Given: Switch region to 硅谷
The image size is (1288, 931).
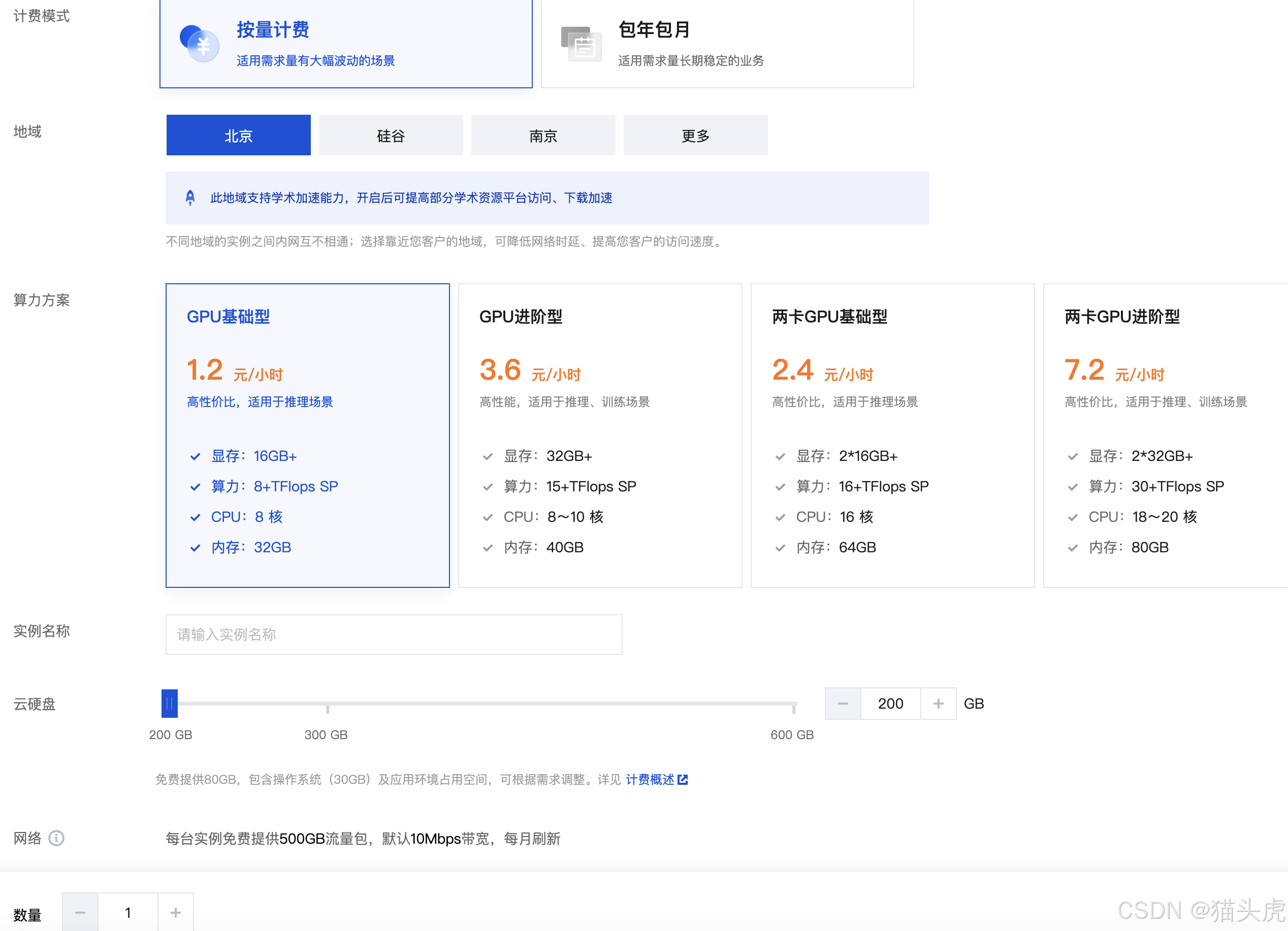Looking at the screenshot, I should [391, 135].
